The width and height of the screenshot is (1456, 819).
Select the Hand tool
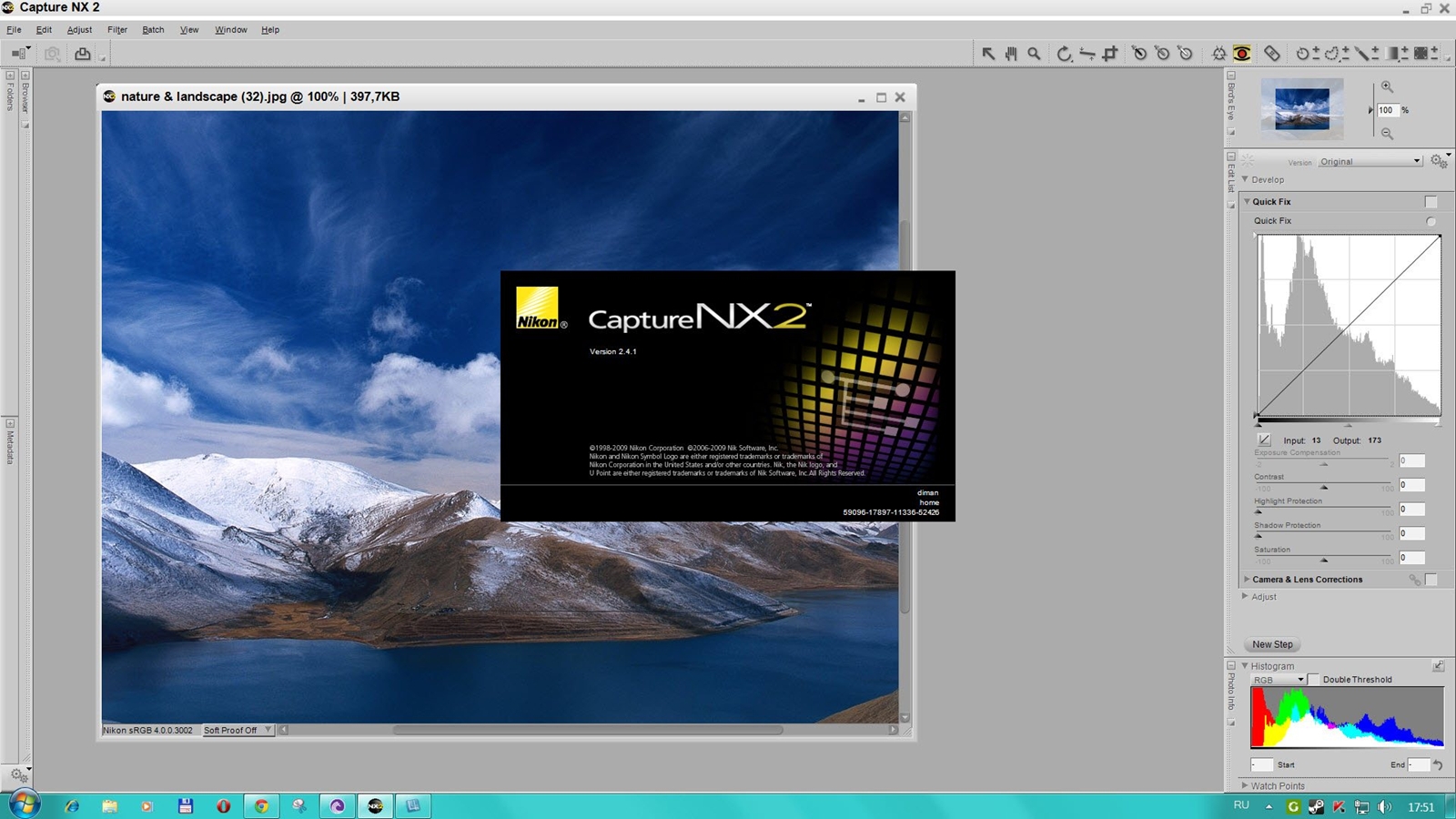1011,54
